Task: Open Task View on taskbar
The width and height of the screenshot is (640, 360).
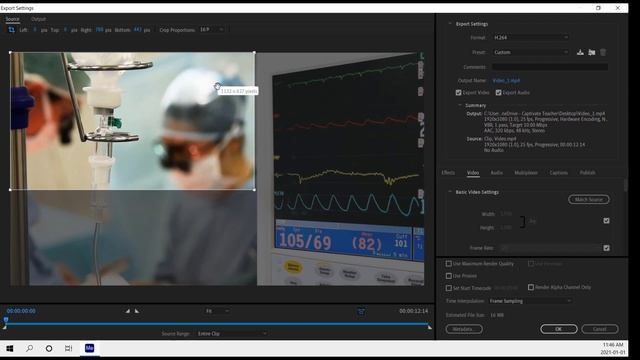Action: pos(69,348)
